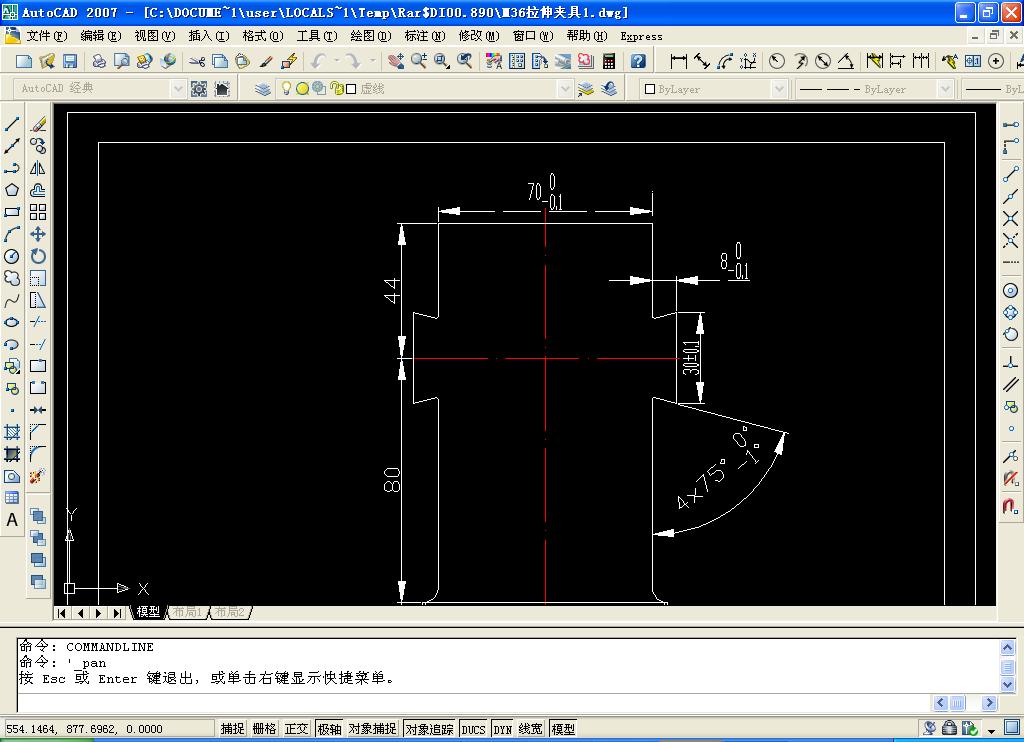Screen dimensions: 1024x742
Task: Toggle 对象追踪 object snap tracking
Action: click(429, 729)
